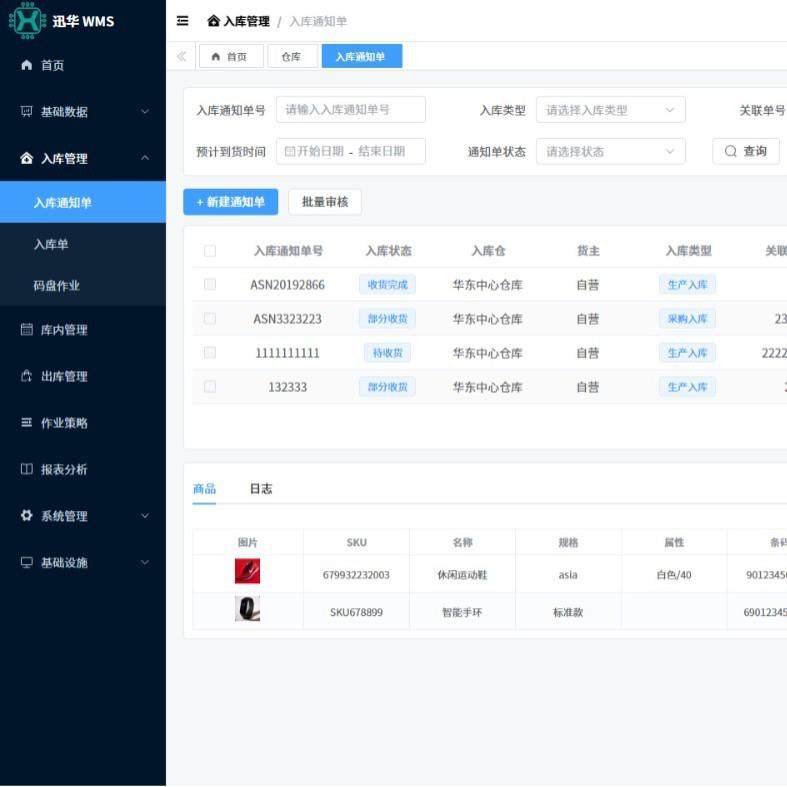This screenshot has height=787, width=787.
Task: Switch to the 入库通知单 page tab
Action: click(x=362, y=56)
